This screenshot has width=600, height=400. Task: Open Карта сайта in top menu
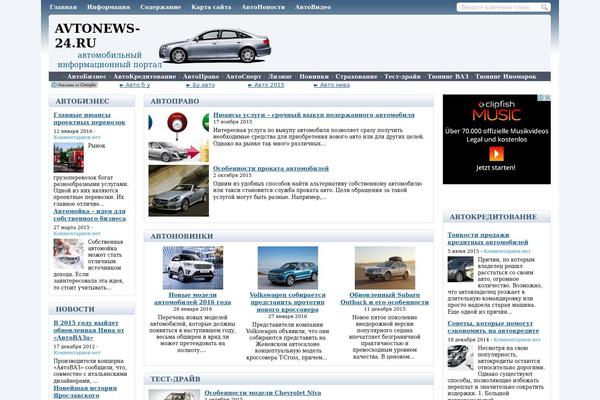click(x=211, y=7)
